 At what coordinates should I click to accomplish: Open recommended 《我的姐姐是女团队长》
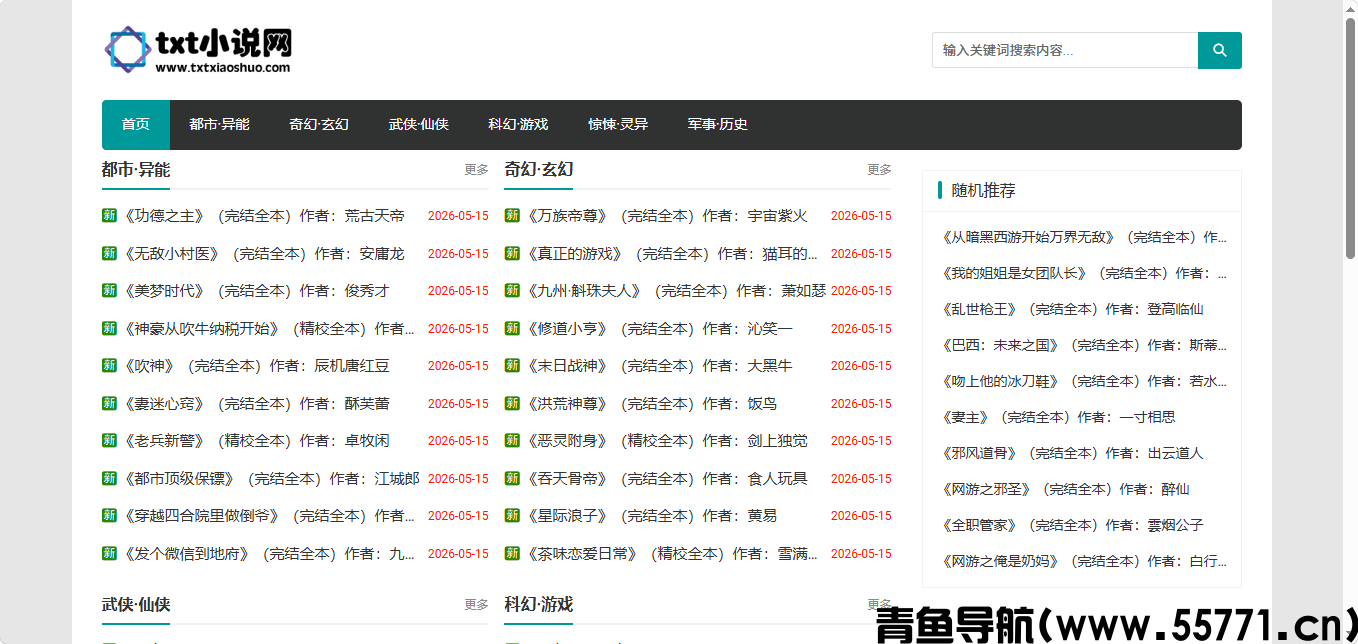tap(1083, 273)
